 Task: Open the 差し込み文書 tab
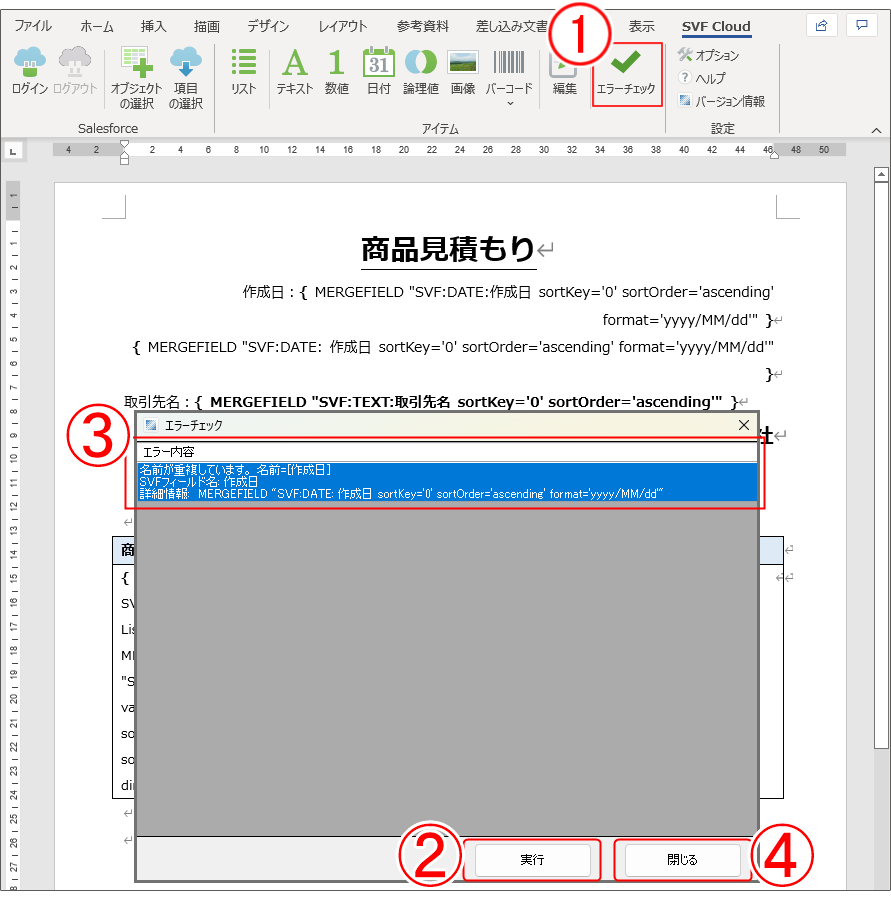click(511, 27)
